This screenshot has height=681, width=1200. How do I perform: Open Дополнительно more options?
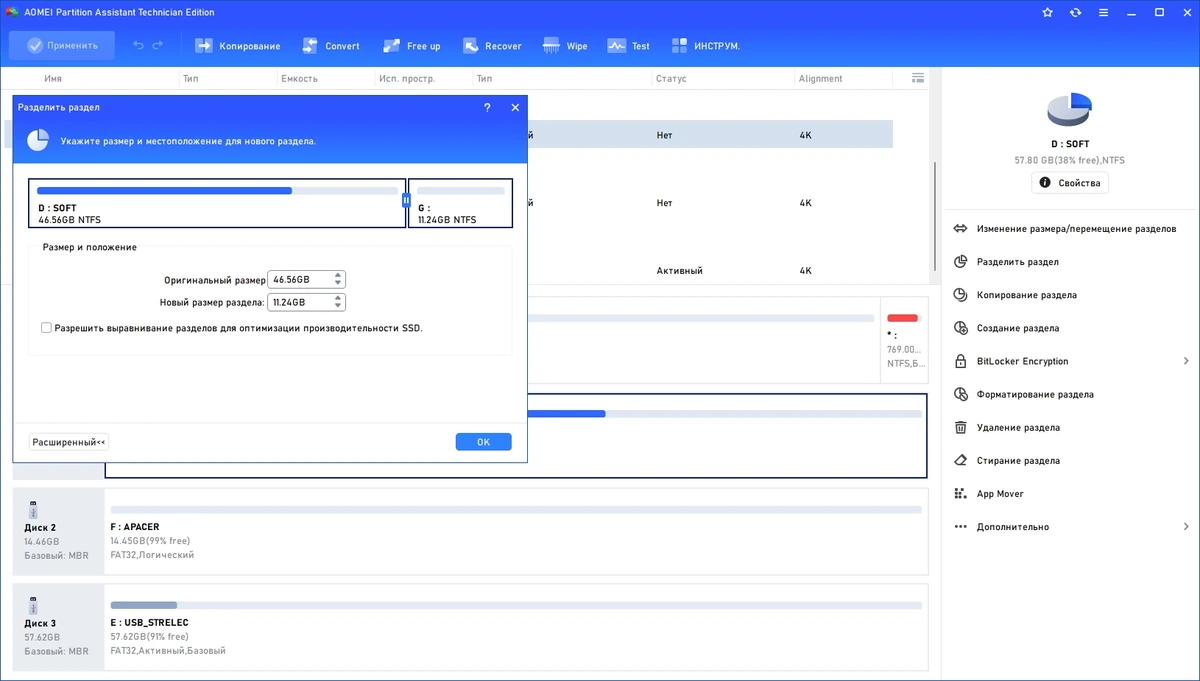(x=1001, y=527)
